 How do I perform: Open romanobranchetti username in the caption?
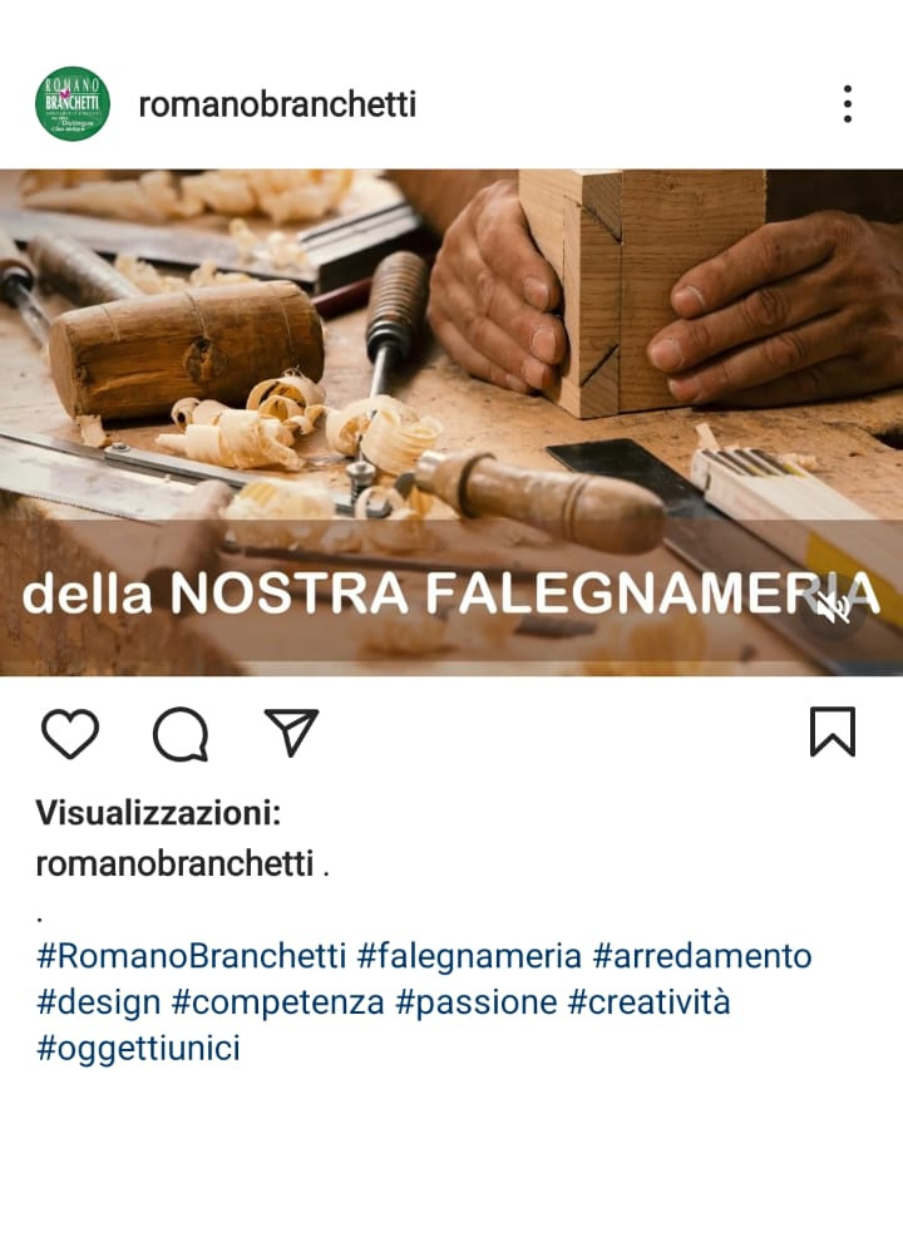click(175, 863)
